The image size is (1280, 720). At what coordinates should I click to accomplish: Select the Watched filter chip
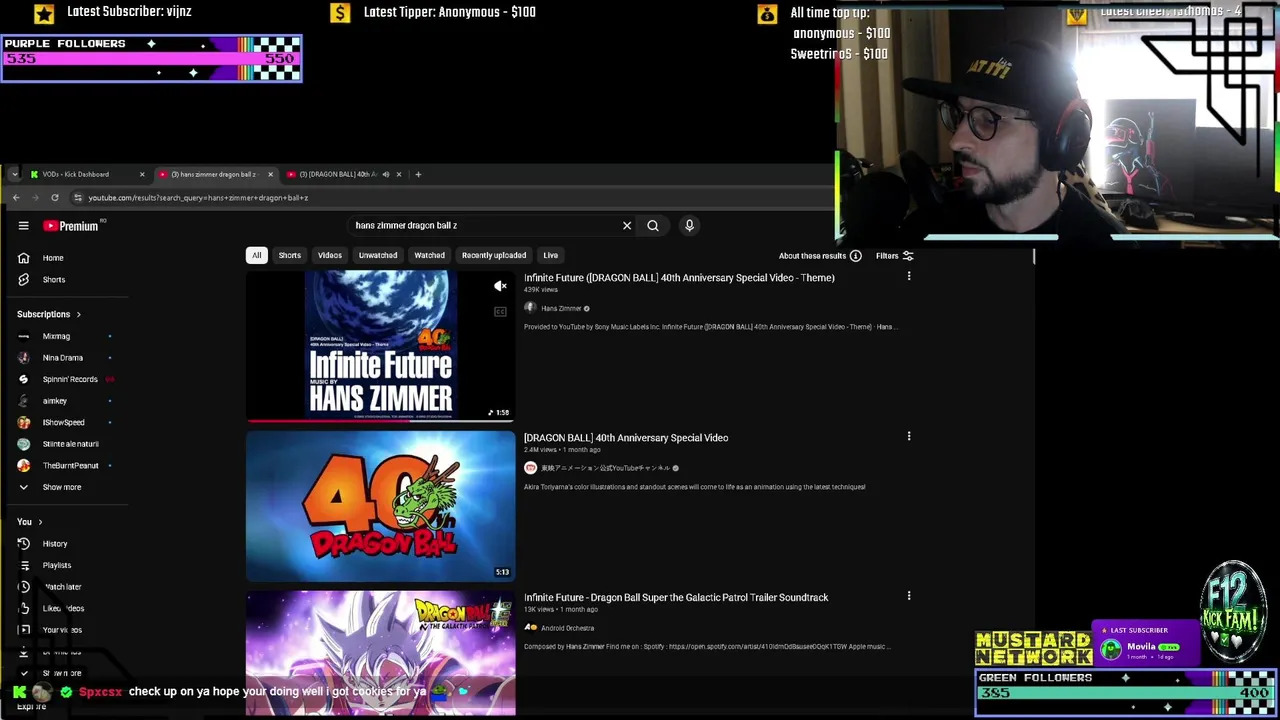[x=430, y=256]
